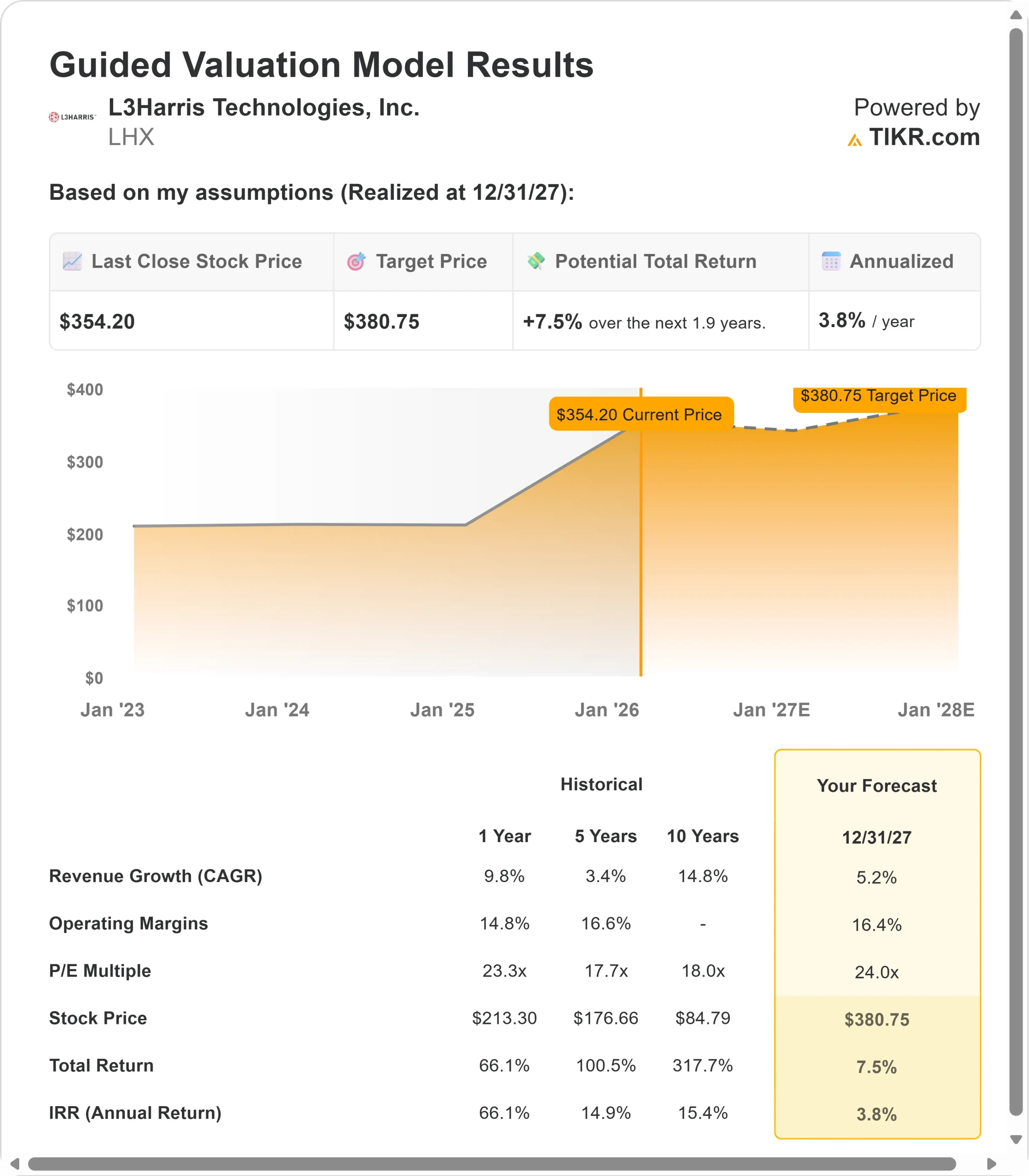This screenshot has height=1176, width=1029.
Task: Click the Jan '27E axis label
Action: point(771,710)
